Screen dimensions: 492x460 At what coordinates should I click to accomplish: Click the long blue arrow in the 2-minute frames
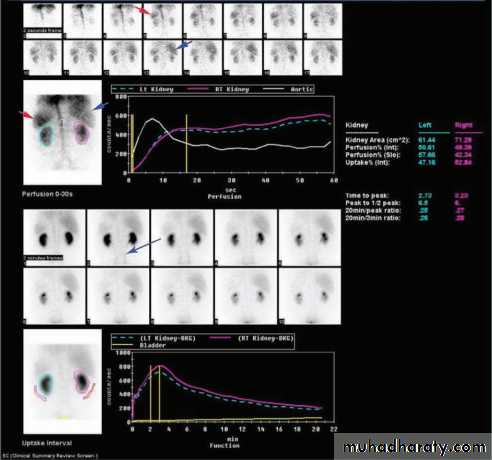(144, 246)
